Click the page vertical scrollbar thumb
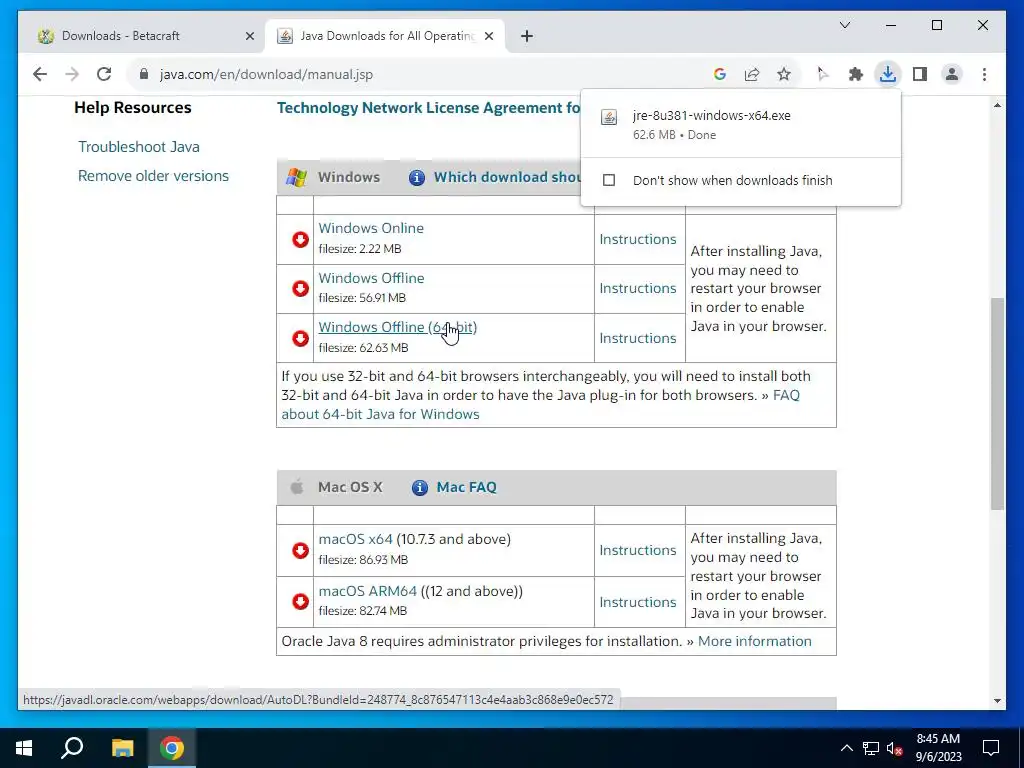1024x768 pixels. [997, 403]
